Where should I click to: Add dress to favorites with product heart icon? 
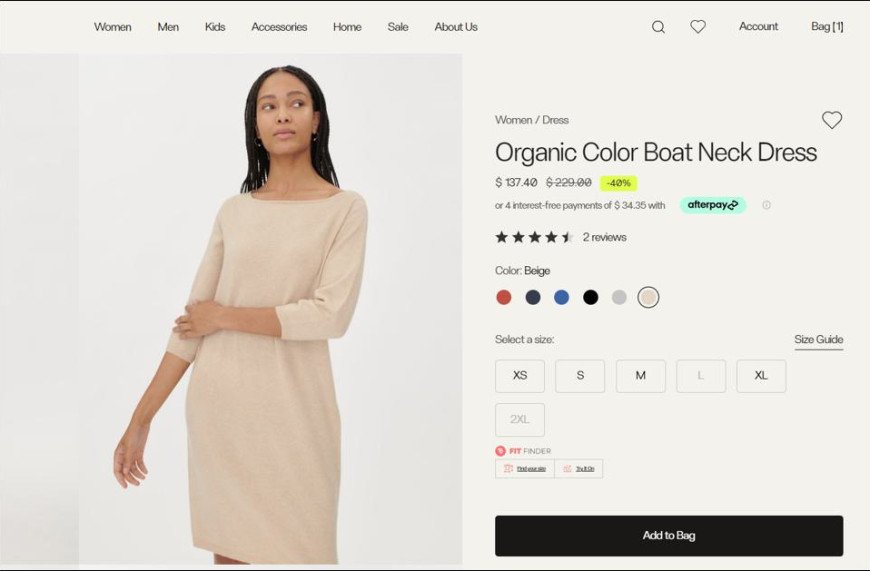coord(832,120)
